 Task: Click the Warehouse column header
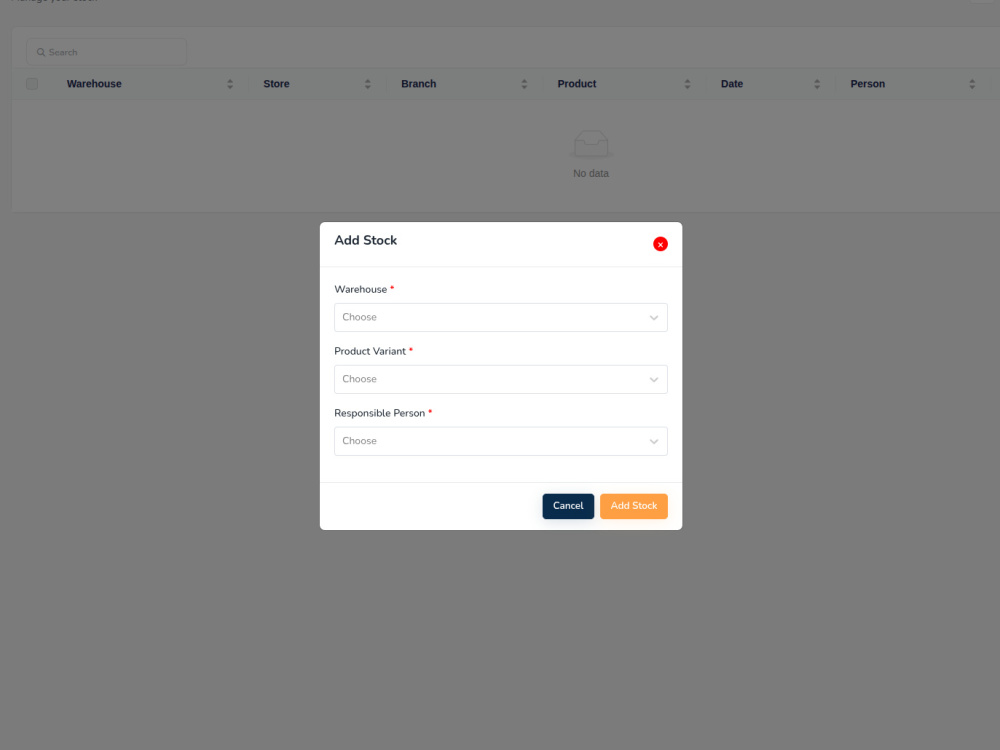click(x=94, y=84)
